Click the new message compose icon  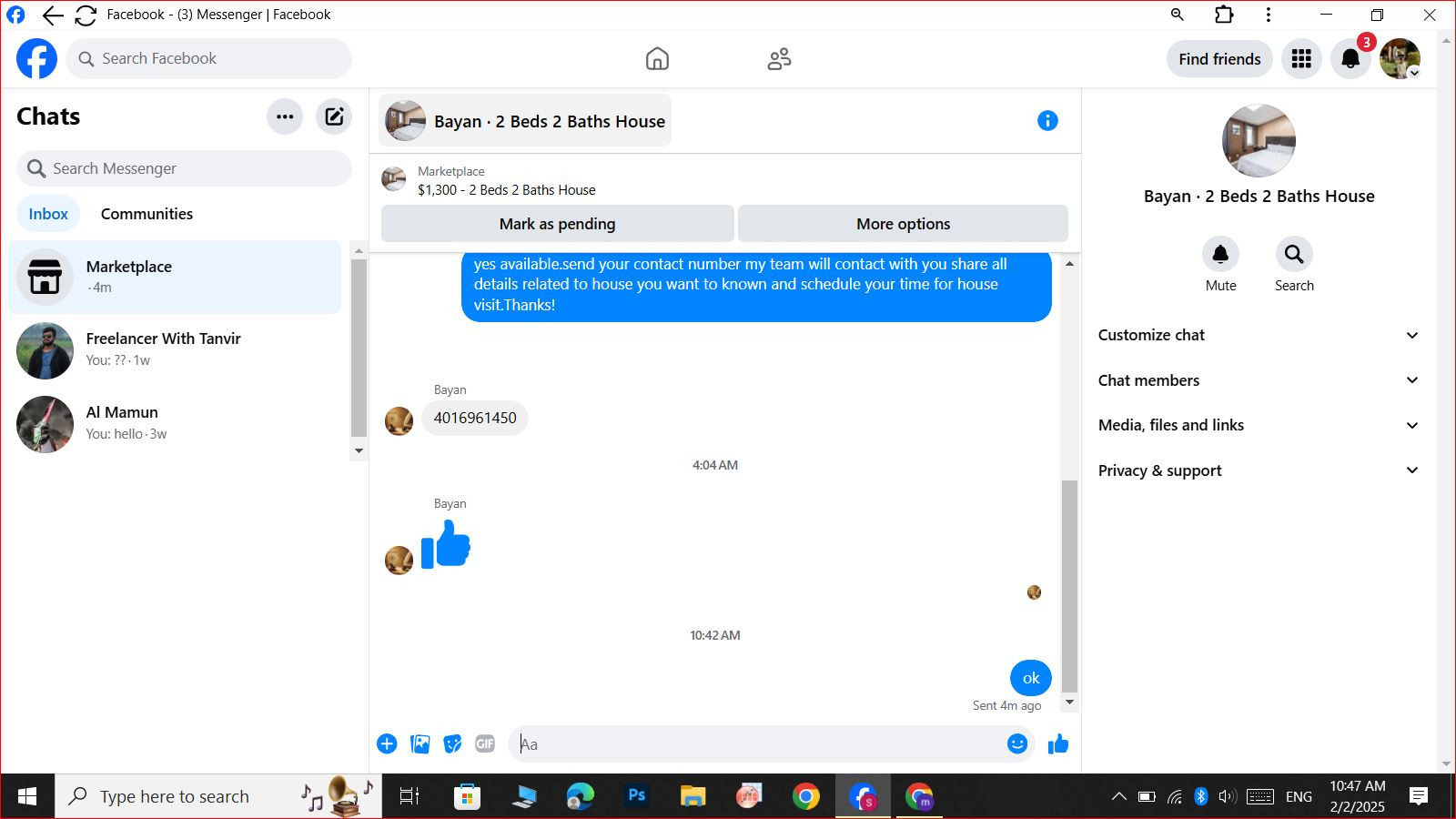point(334,116)
